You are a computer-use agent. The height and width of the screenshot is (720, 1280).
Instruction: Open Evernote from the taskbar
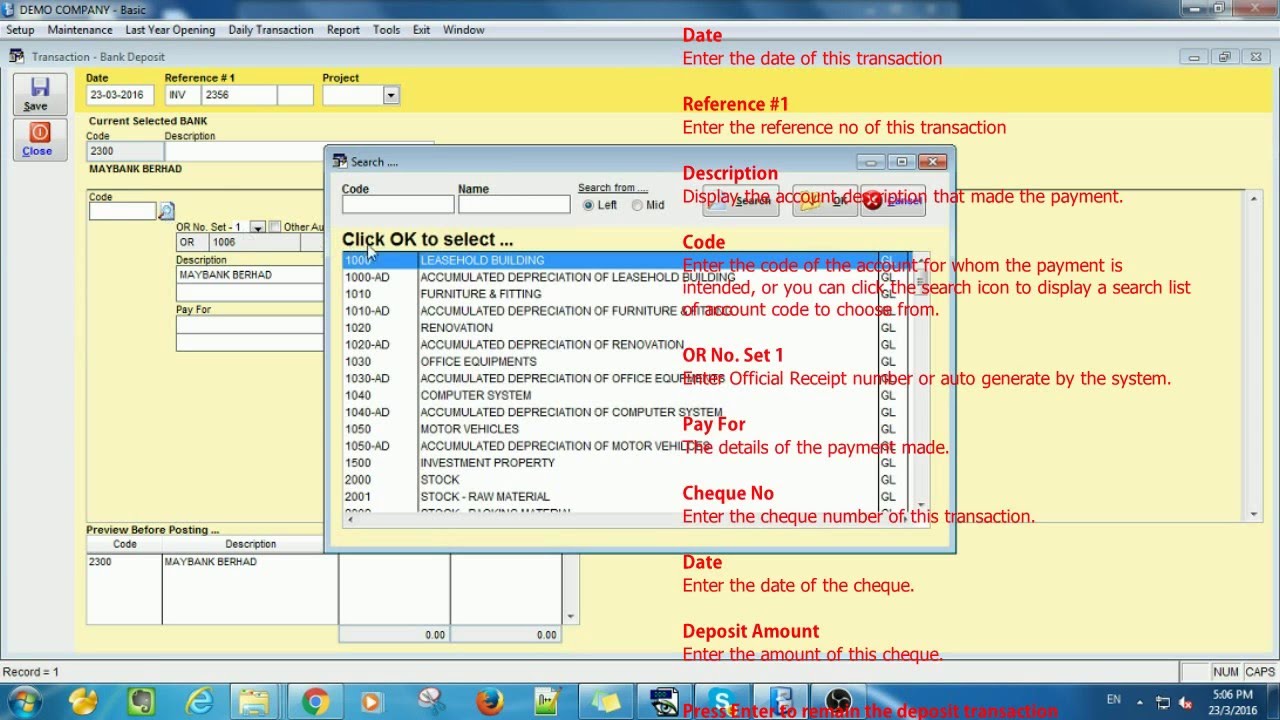141,701
